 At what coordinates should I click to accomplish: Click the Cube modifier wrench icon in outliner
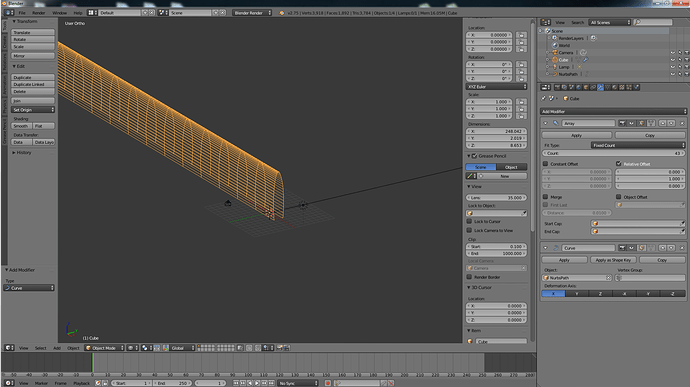click(x=586, y=60)
